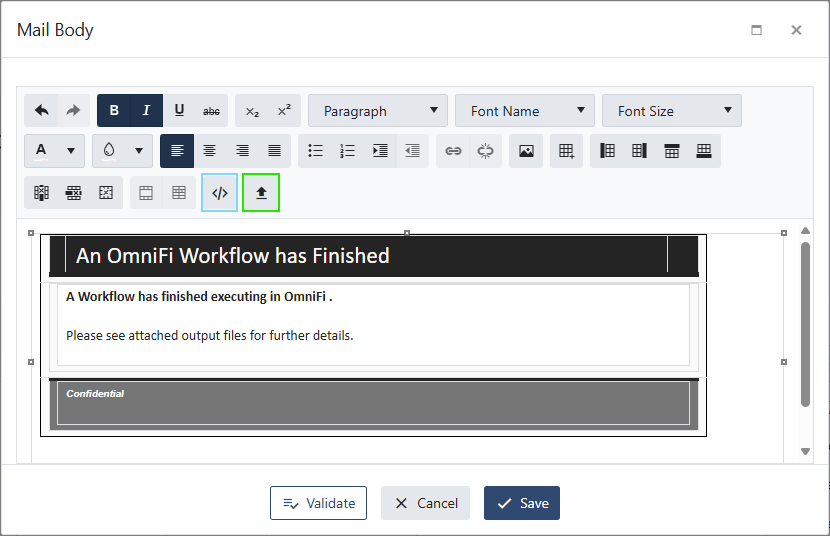Open the Paragraph format dropdown

click(378, 111)
